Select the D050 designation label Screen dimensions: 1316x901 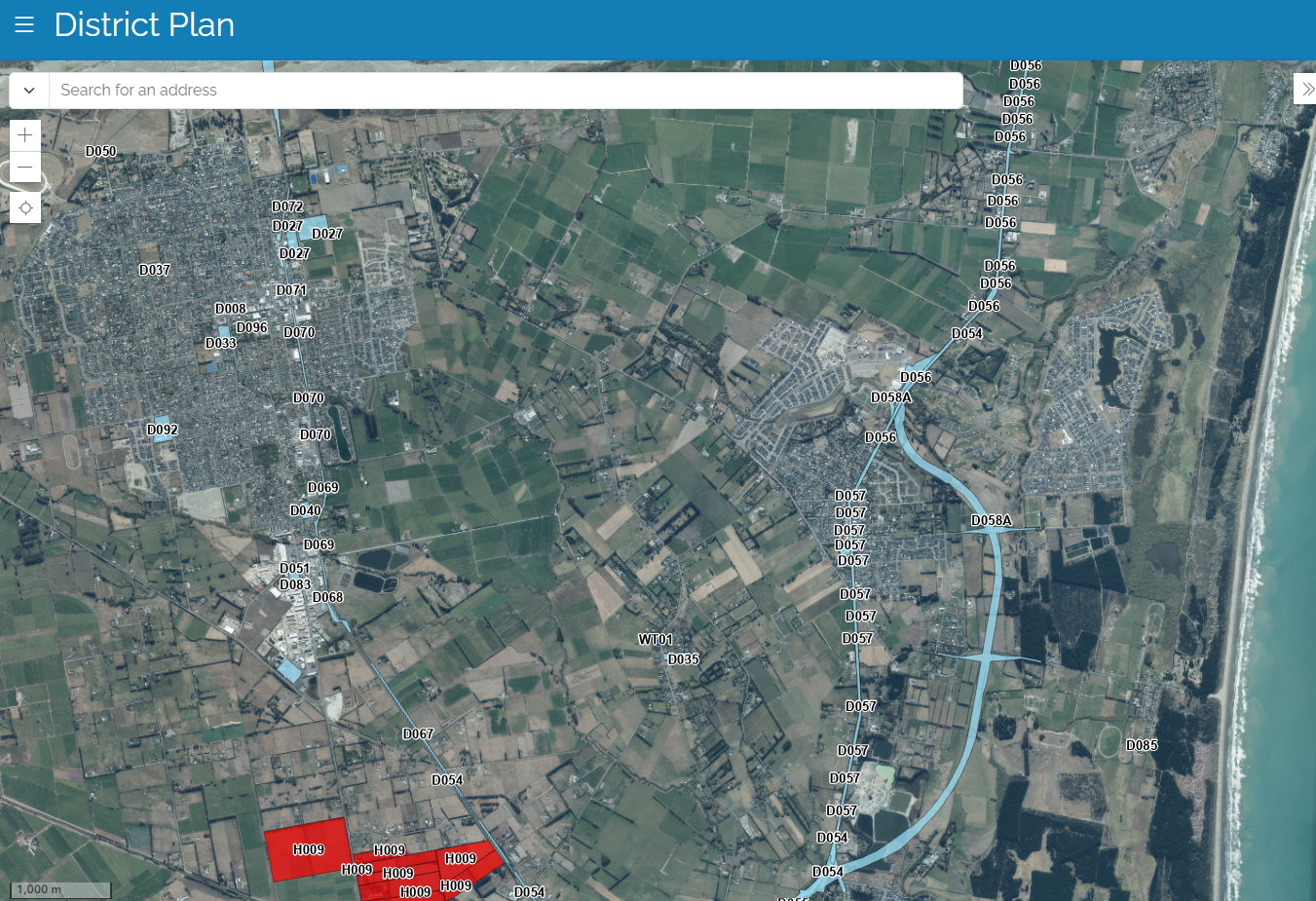click(100, 152)
